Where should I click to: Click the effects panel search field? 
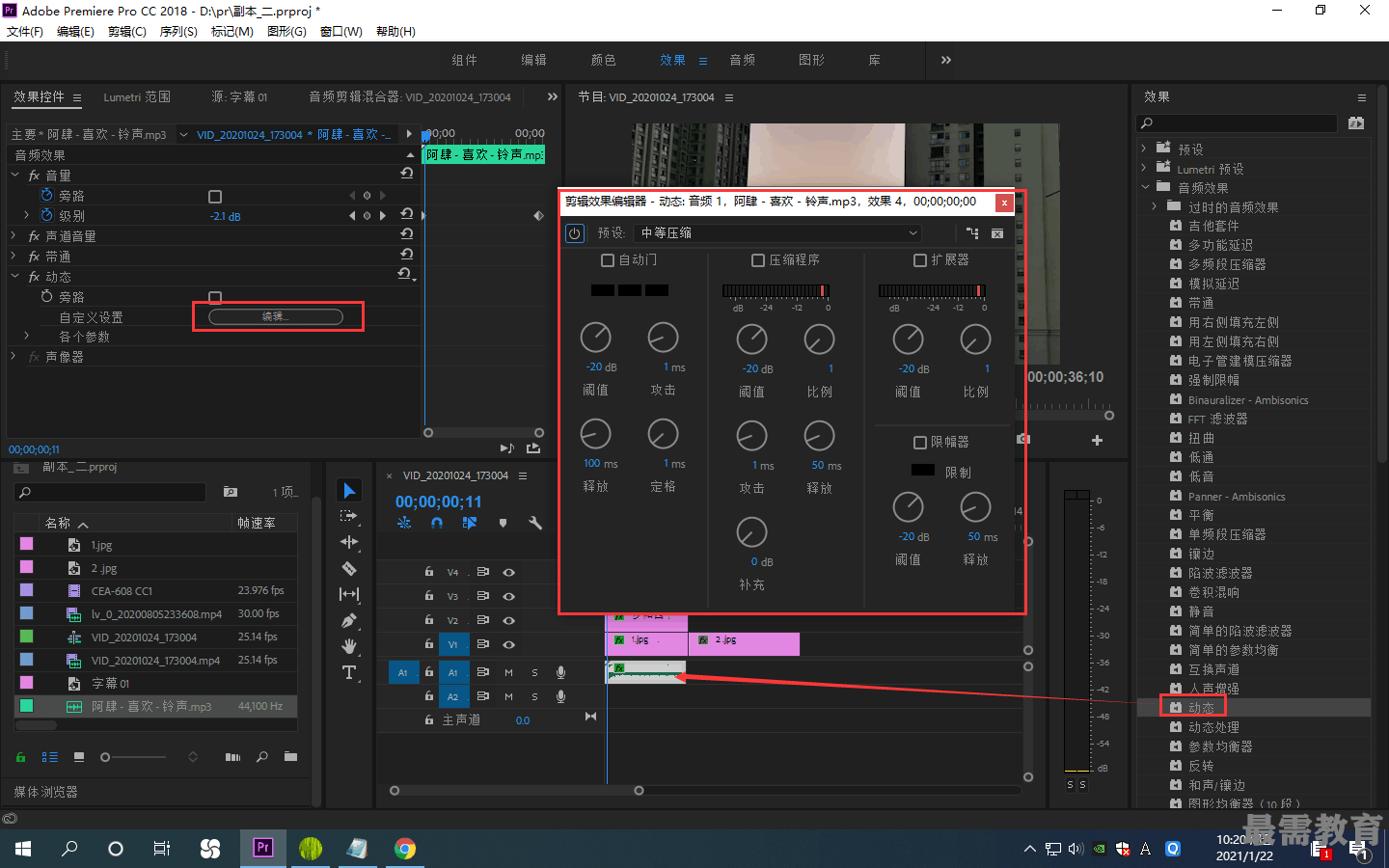pyautogui.click(x=1239, y=123)
